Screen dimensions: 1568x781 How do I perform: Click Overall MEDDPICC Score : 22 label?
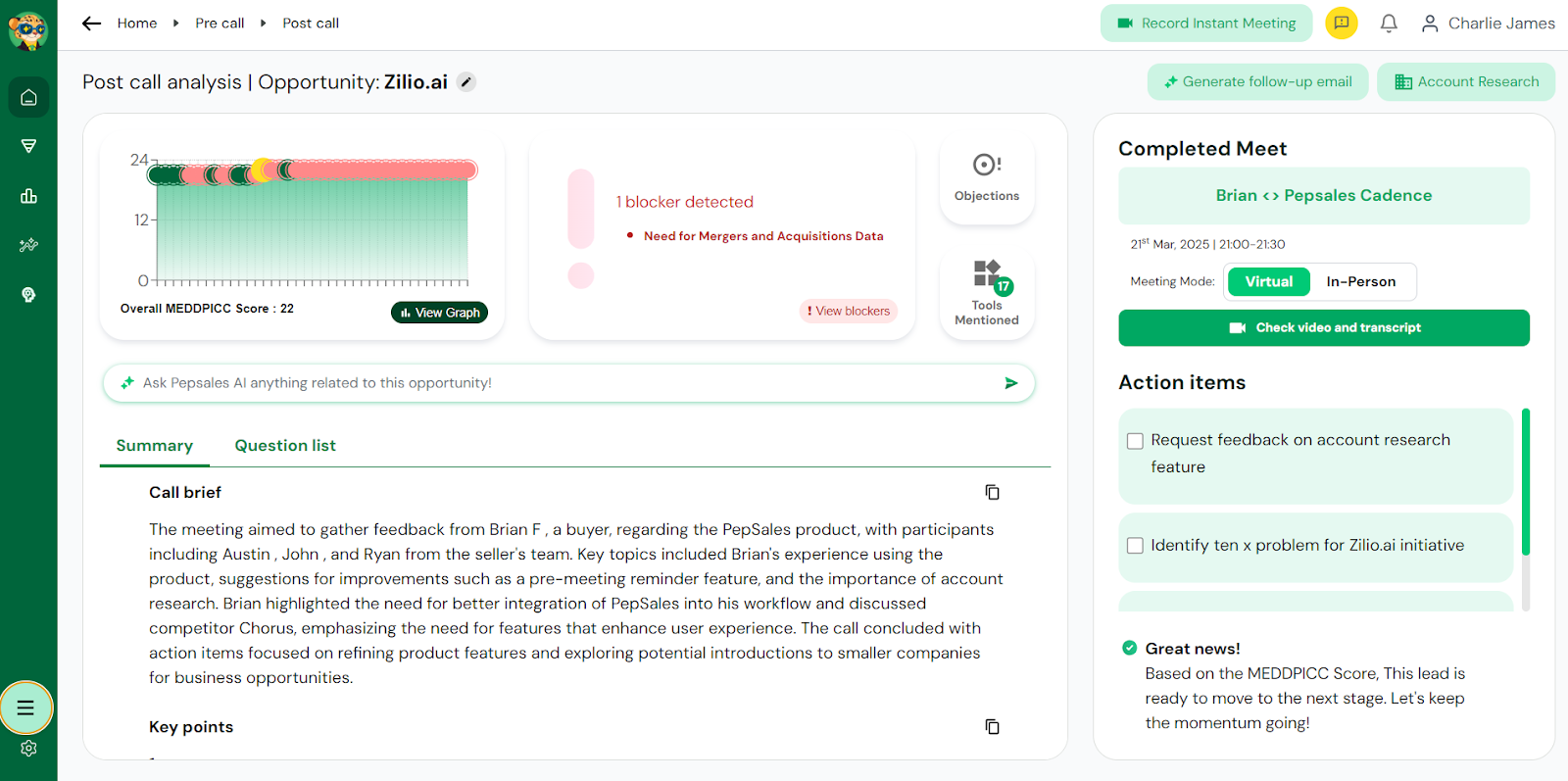pos(207,309)
